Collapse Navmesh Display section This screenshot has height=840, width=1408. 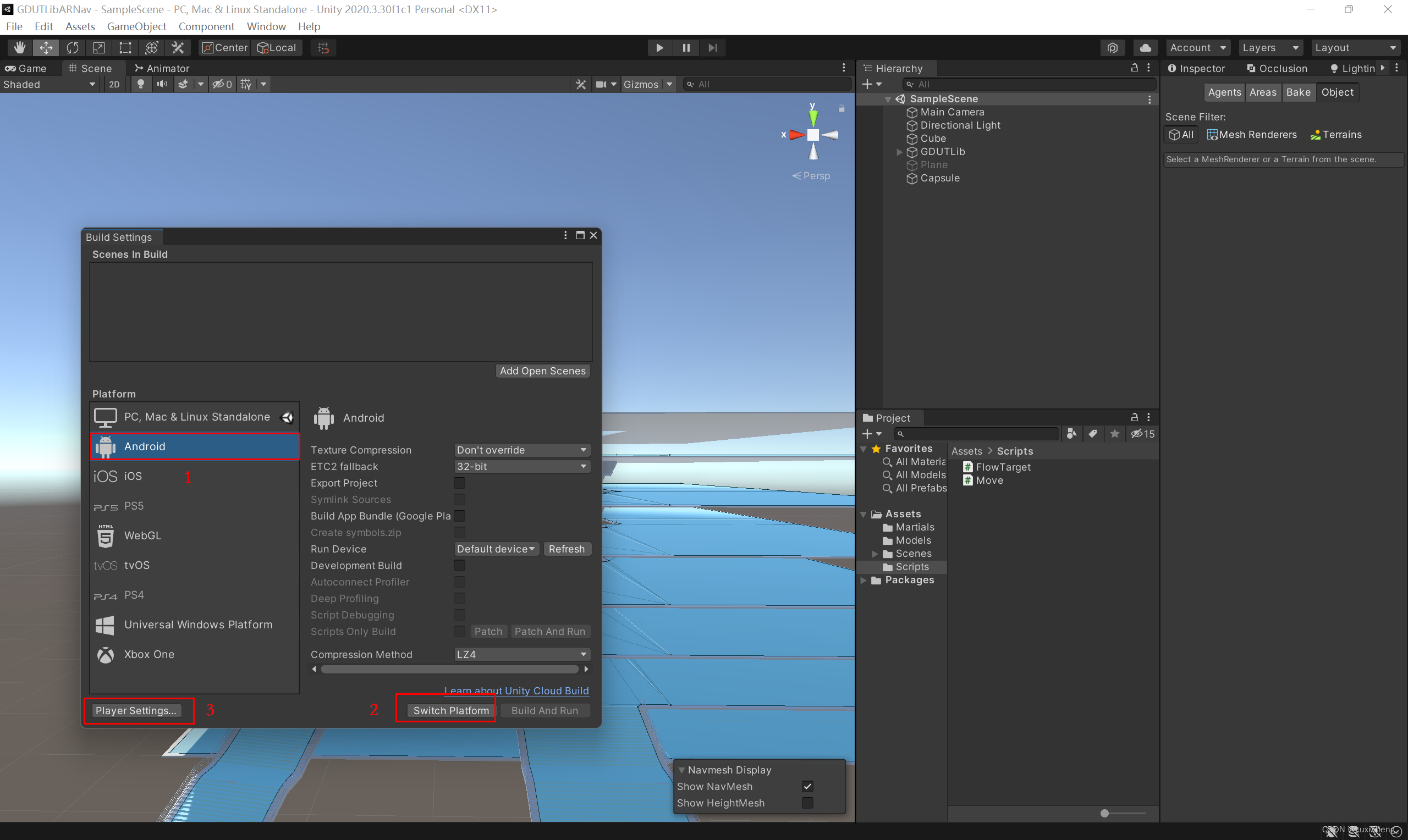[x=681, y=770]
